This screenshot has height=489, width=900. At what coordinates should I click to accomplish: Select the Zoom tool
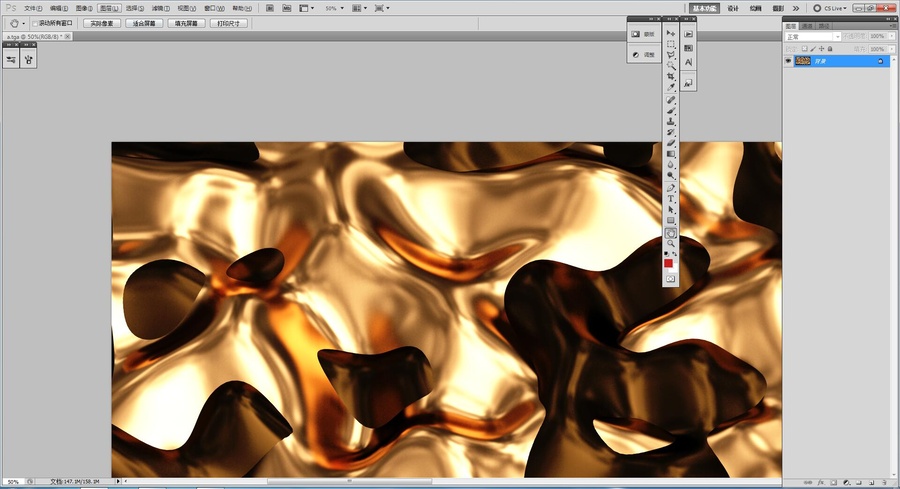coord(670,244)
